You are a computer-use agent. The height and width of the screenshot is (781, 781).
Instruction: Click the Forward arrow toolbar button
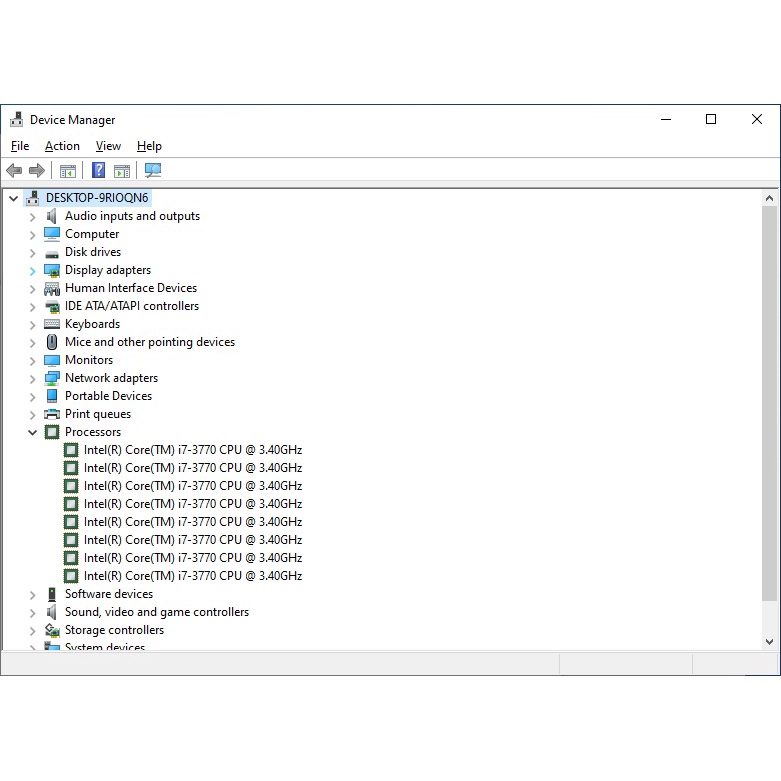(x=37, y=171)
